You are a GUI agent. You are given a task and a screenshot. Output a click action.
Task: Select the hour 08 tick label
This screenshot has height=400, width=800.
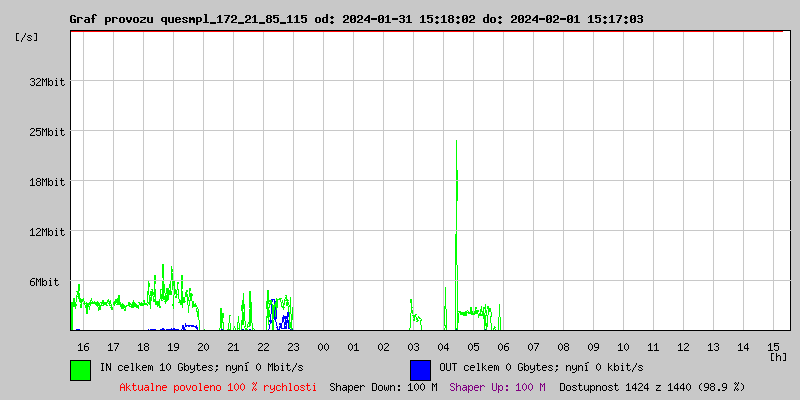563,346
